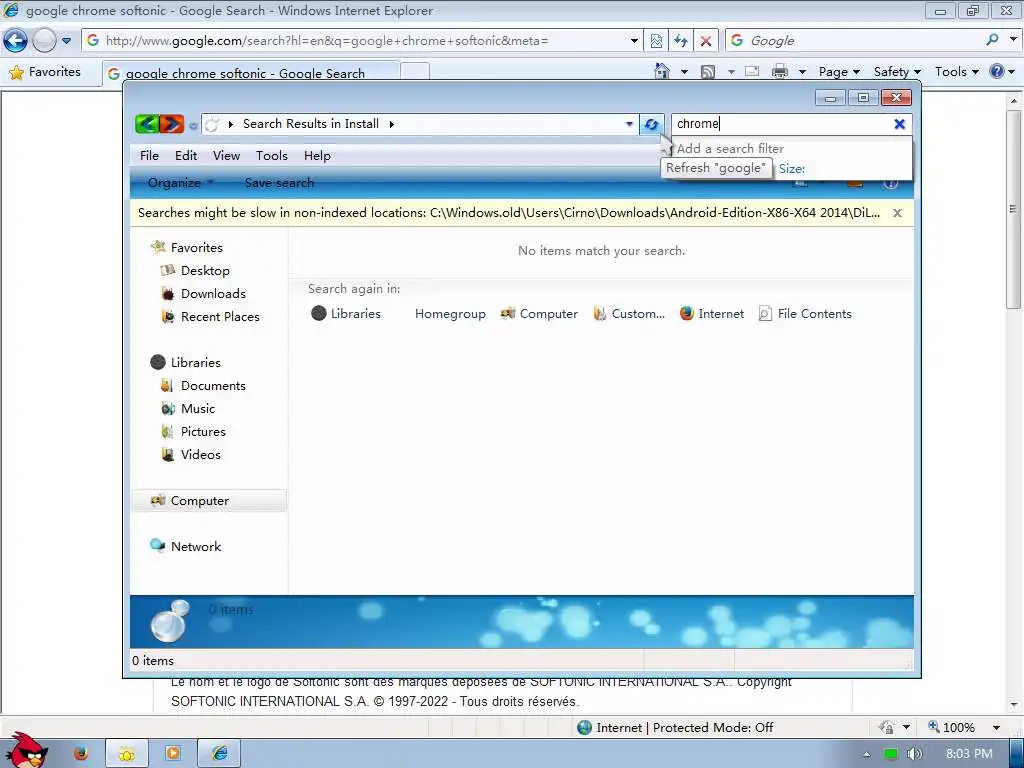Click the Internet Explorer forward button

click(44, 40)
